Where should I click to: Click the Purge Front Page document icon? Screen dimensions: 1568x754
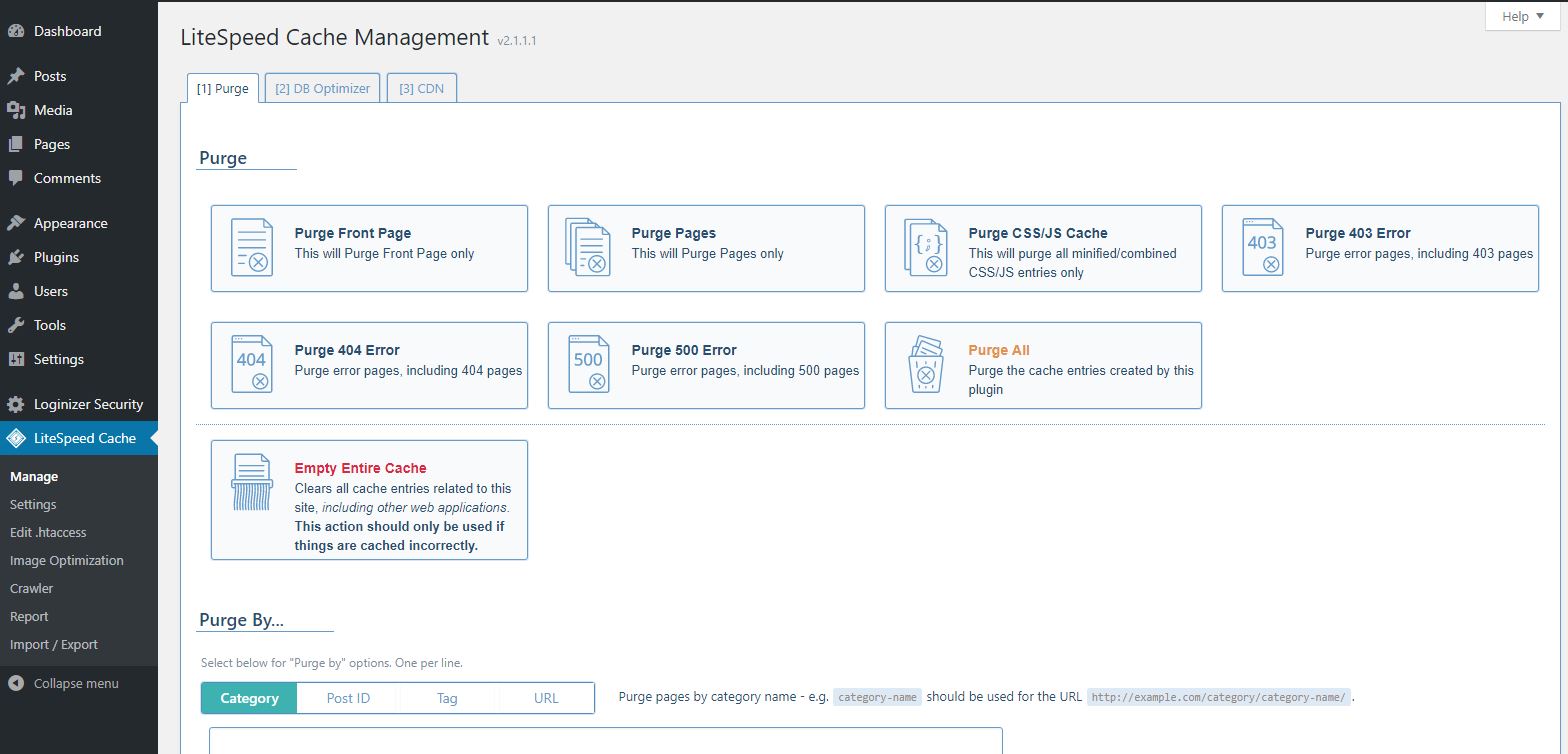click(251, 247)
